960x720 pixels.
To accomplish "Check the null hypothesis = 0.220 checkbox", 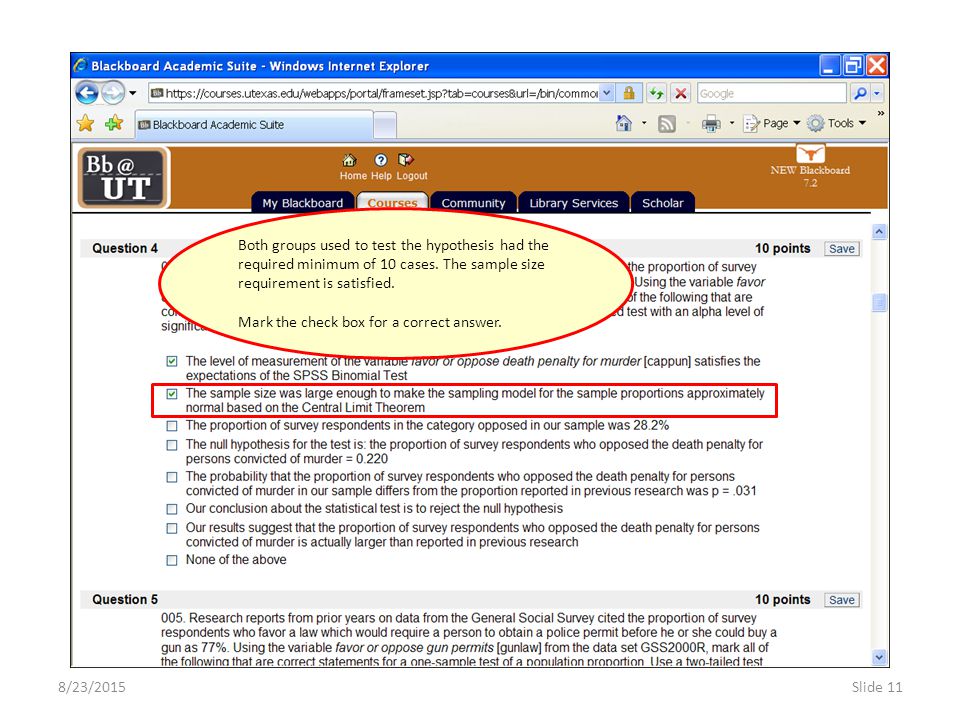I will pyautogui.click(x=172, y=445).
